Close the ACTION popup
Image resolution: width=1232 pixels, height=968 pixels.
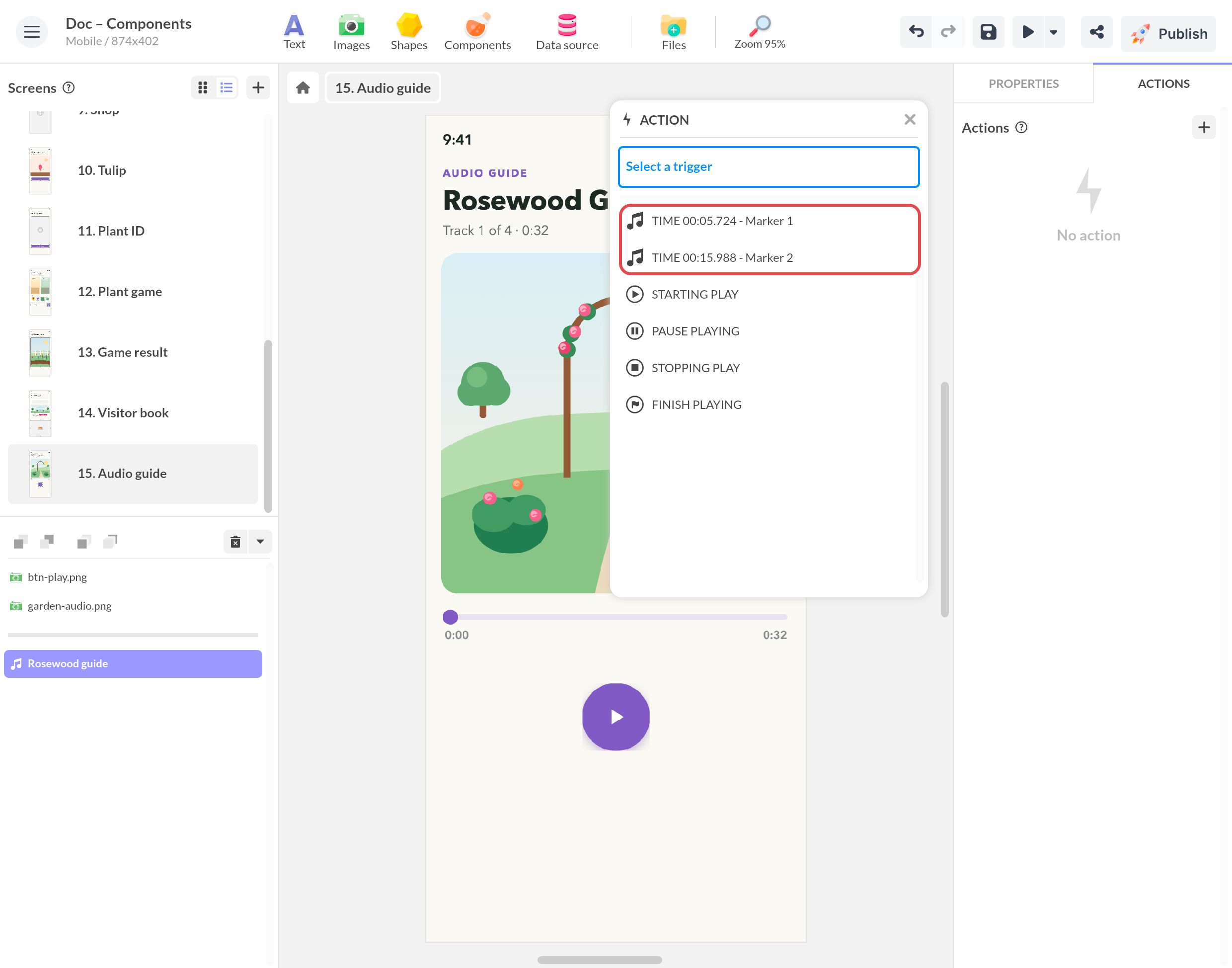pyautogui.click(x=910, y=119)
